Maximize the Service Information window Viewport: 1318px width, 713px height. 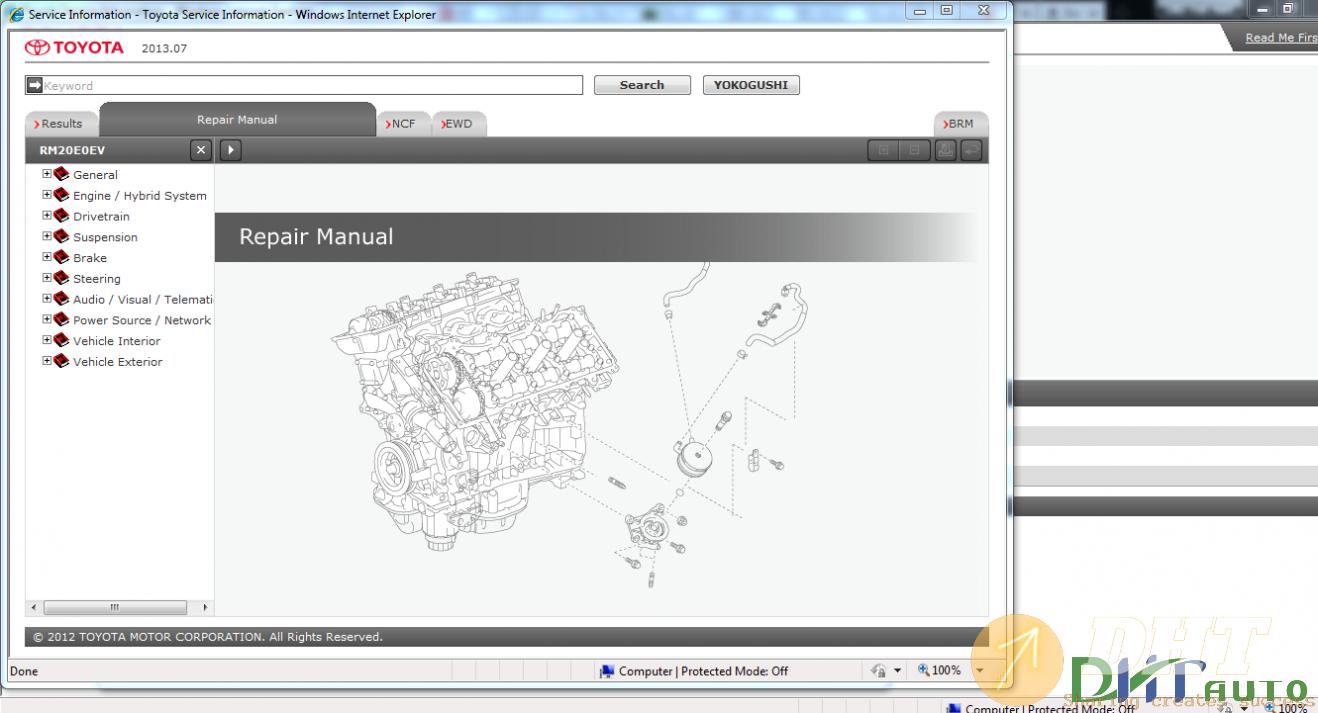coord(946,9)
